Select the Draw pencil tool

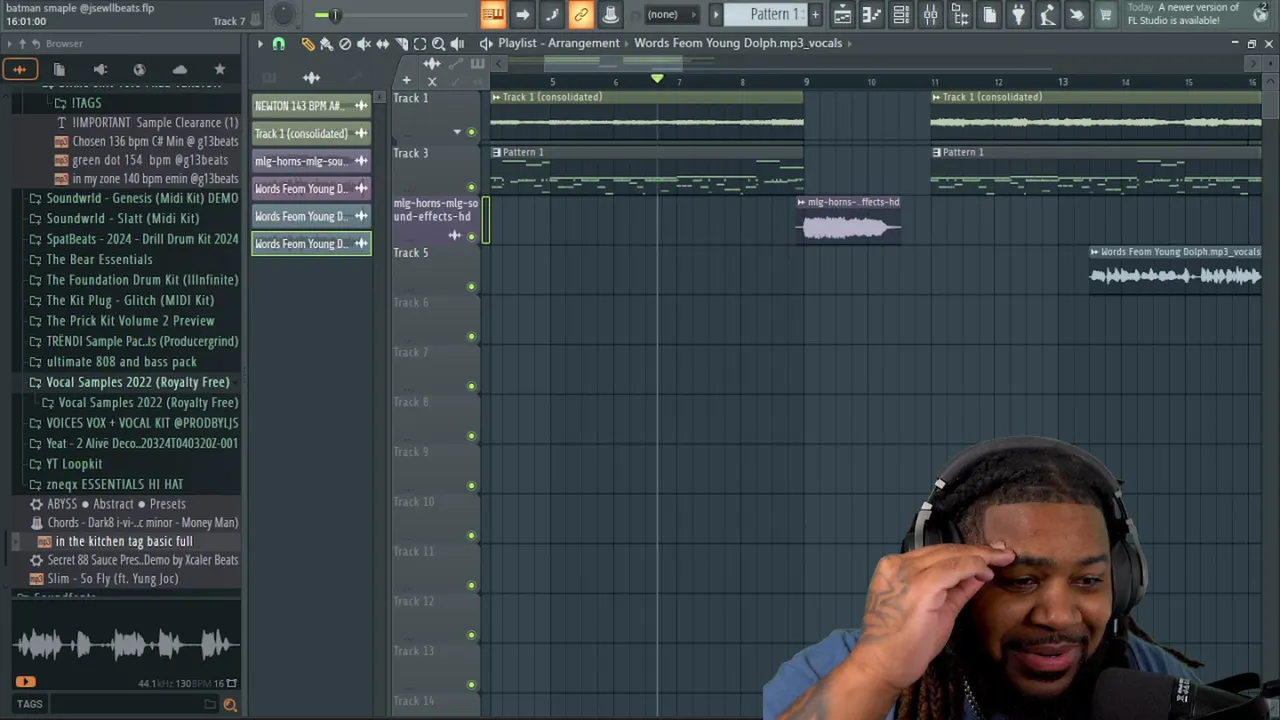click(x=307, y=44)
